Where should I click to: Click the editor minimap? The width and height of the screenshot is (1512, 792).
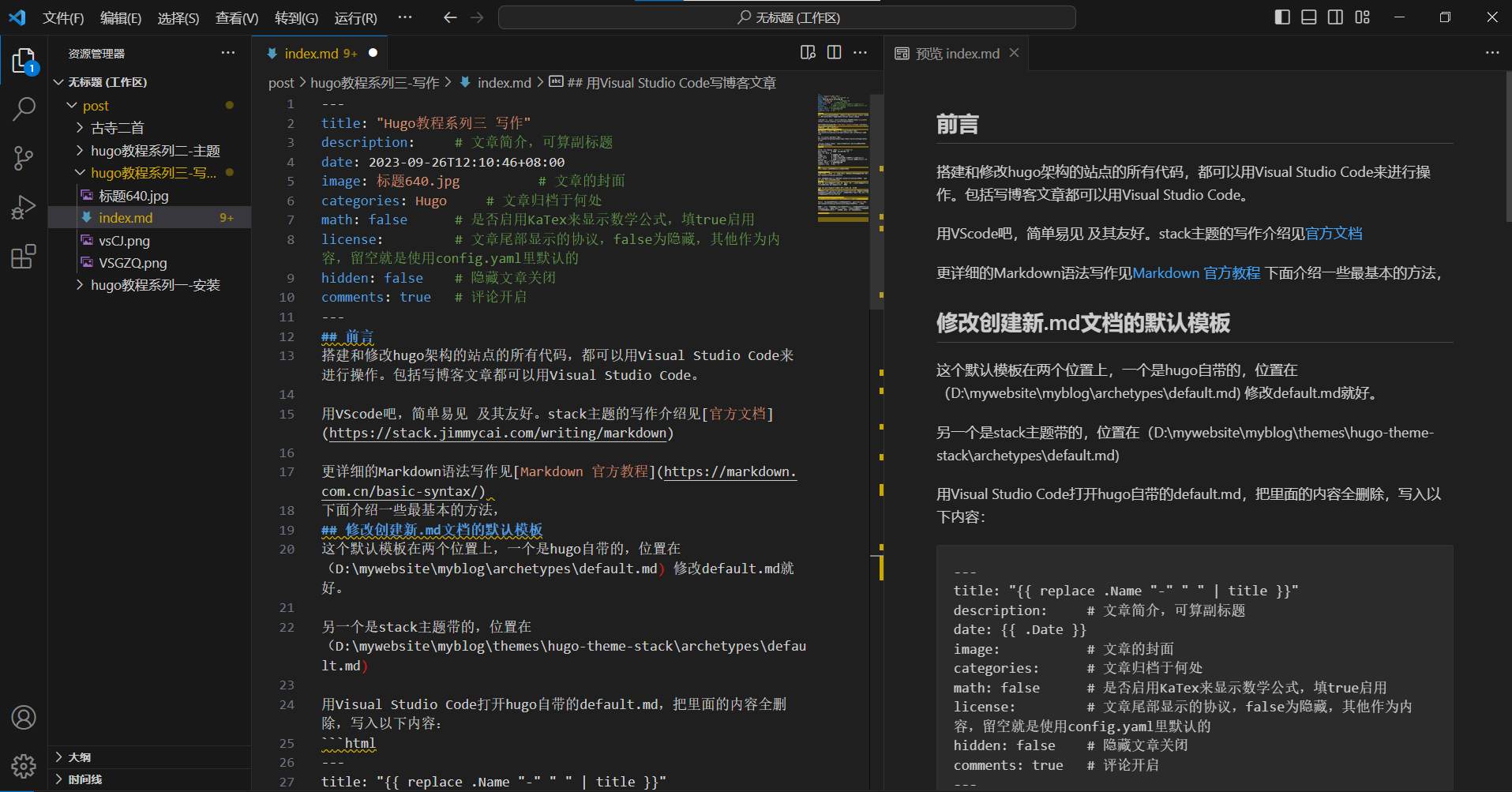(x=842, y=158)
